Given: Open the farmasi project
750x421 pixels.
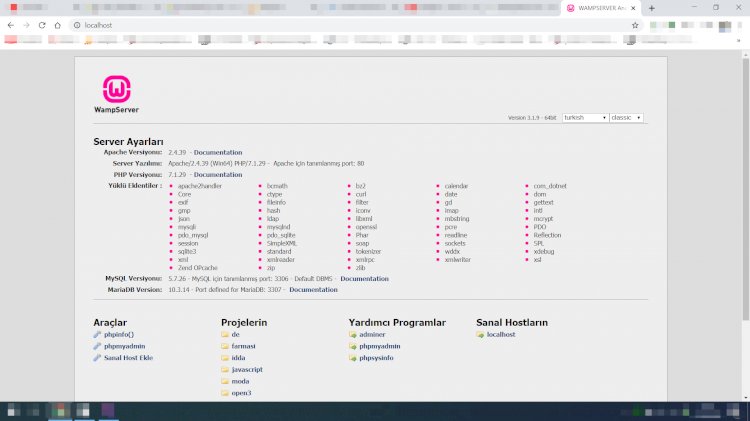Looking at the screenshot, I should tap(243, 346).
